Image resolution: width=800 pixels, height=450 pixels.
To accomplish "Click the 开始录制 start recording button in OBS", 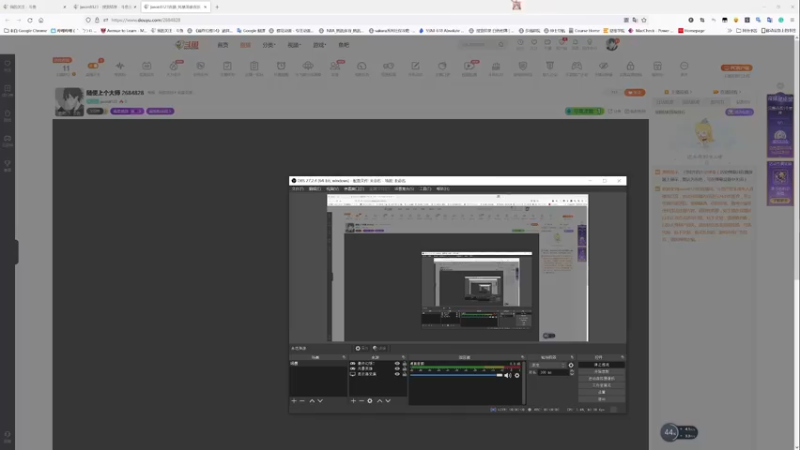I will [602, 371].
